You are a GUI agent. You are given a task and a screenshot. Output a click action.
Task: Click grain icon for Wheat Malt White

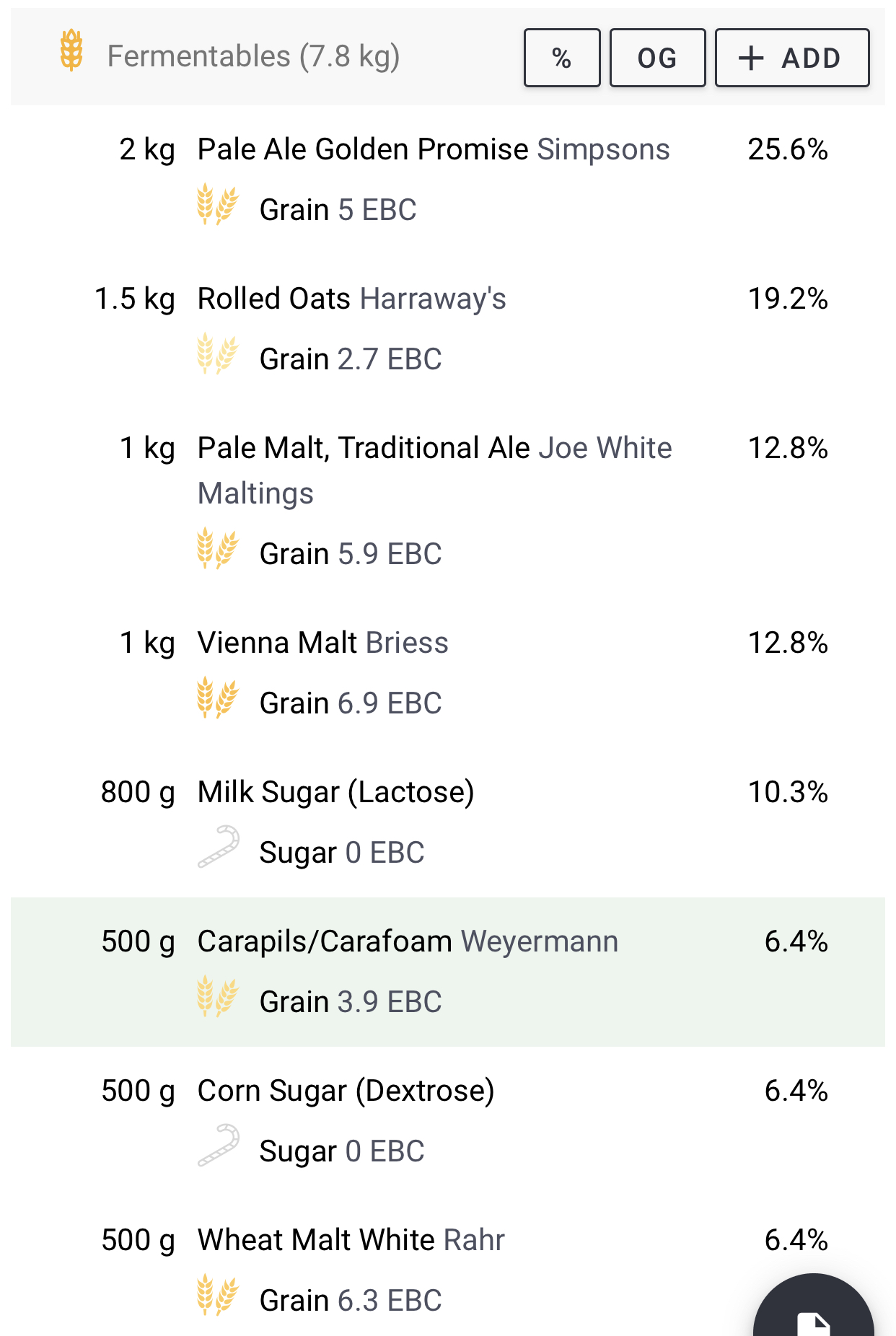[217, 1295]
